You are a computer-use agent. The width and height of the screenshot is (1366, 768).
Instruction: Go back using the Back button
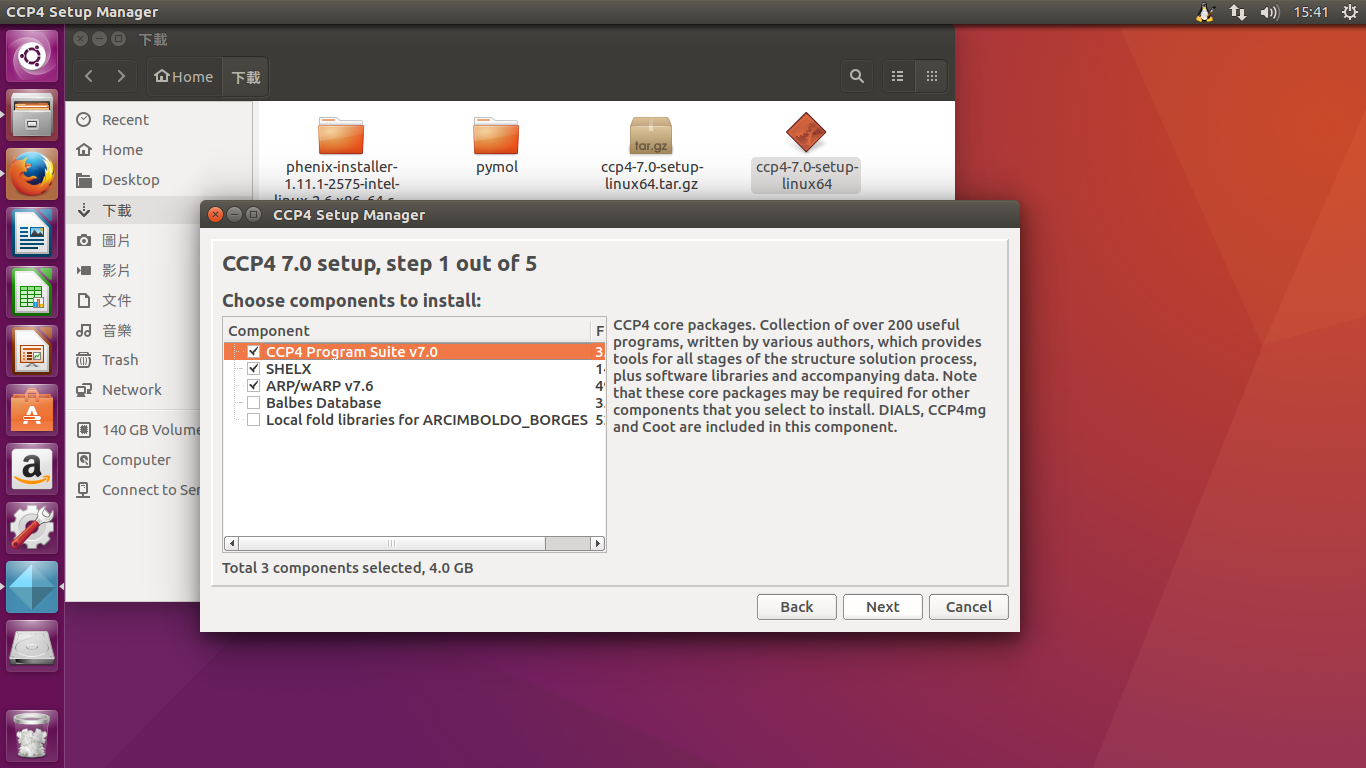point(796,607)
